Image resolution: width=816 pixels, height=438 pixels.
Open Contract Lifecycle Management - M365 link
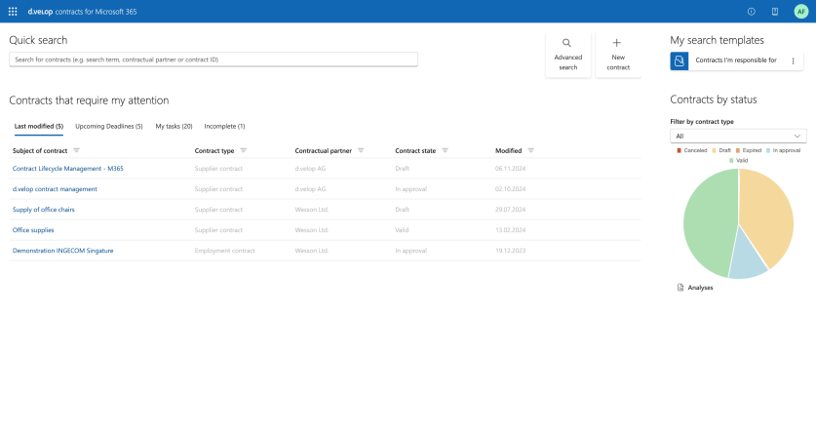tap(68, 169)
